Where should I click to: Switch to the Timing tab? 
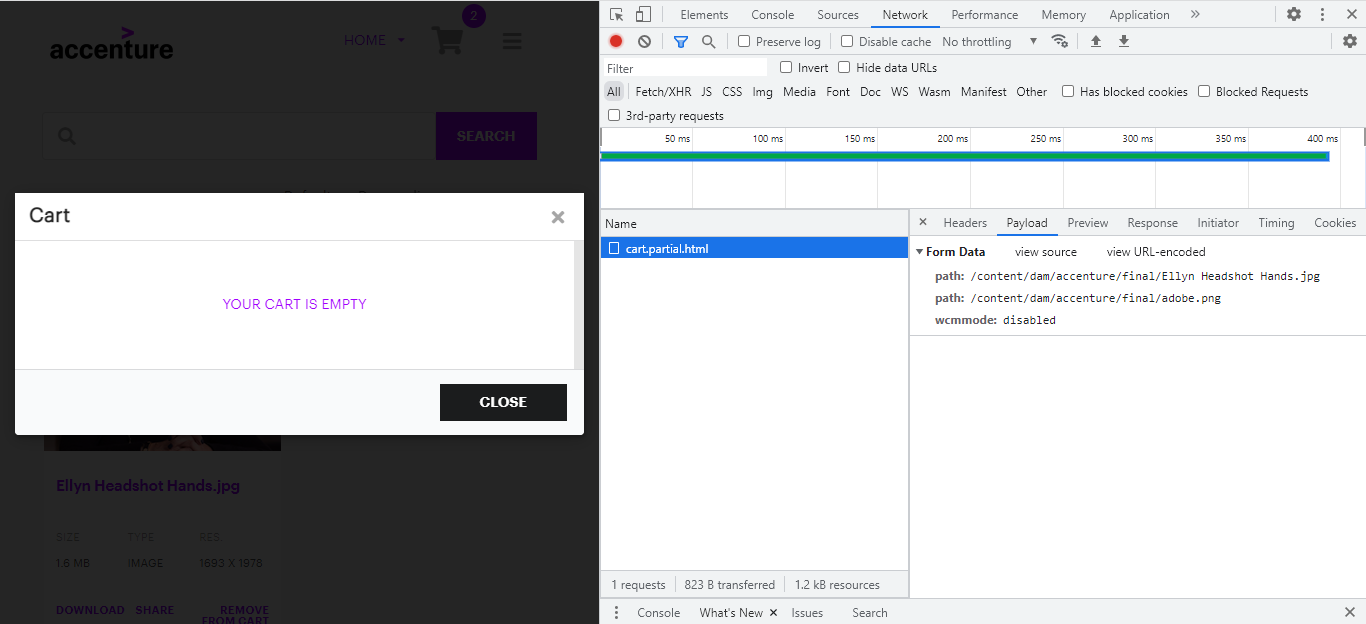pyautogui.click(x=1276, y=223)
